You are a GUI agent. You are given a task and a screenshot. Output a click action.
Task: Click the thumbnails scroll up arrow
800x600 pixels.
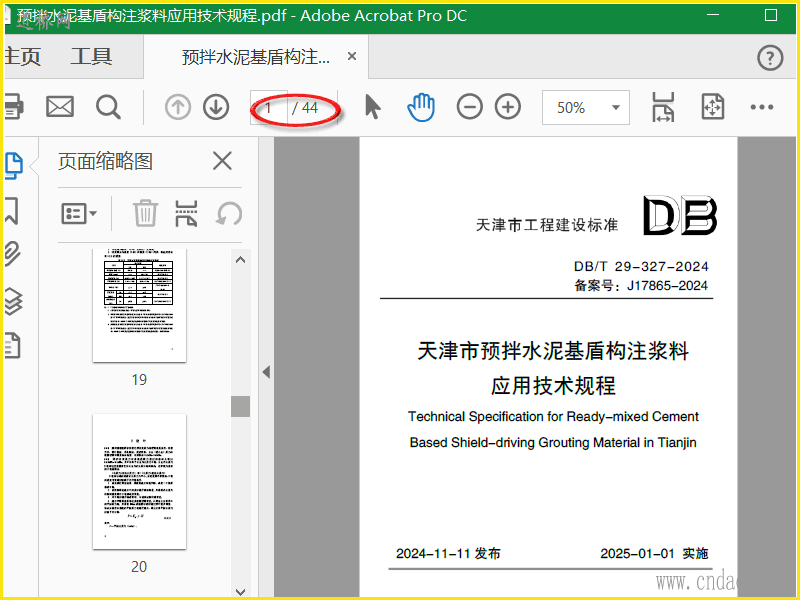coord(241,260)
